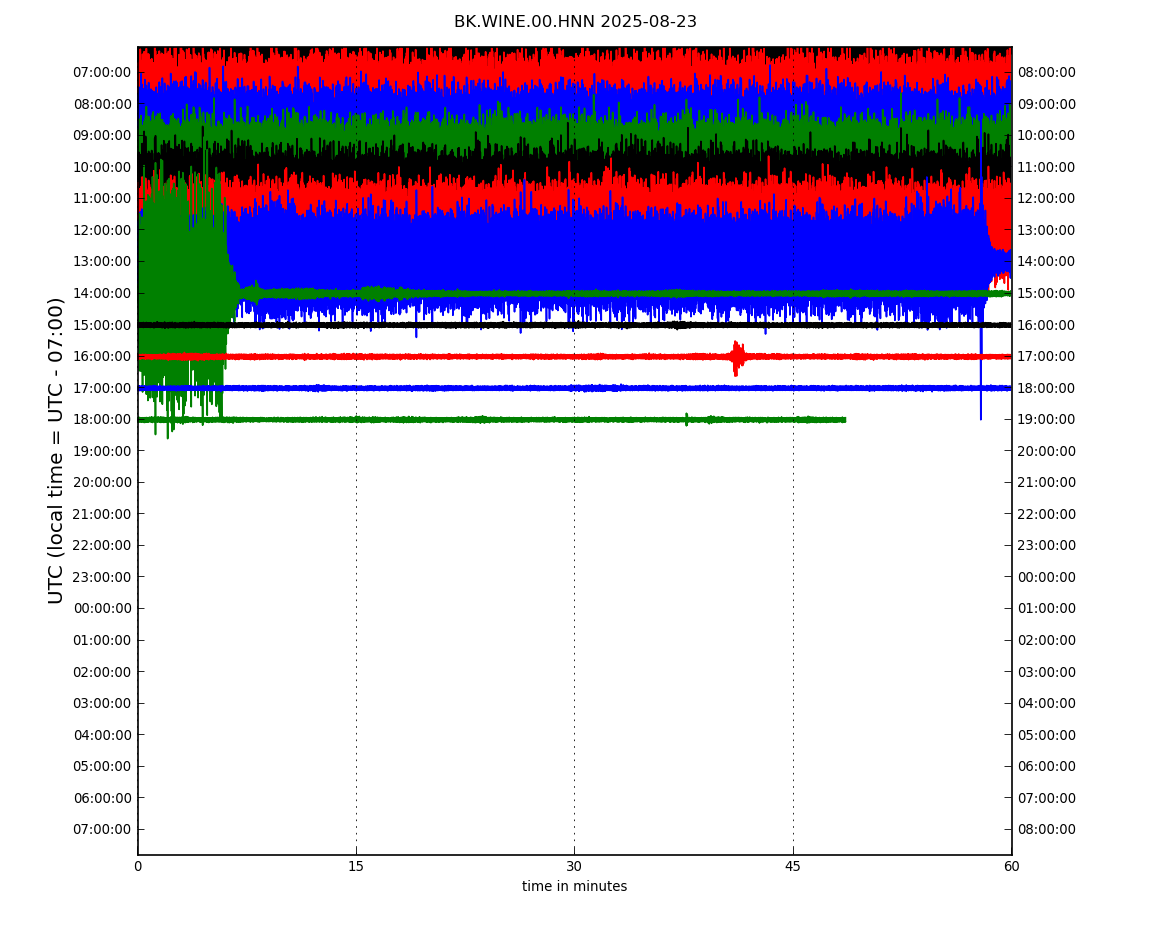The height and width of the screenshot is (950, 1150).
Task: Click the x-axis tick label 60
Action: [1011, 866]
